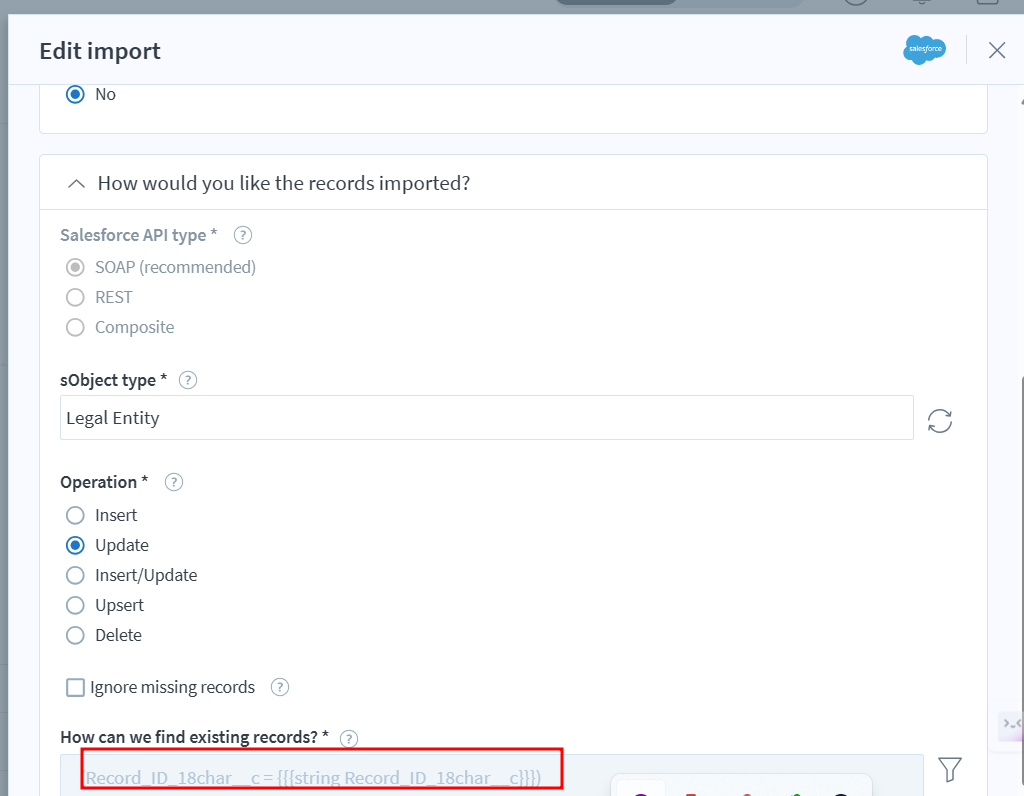This screenshot has height=796, width=1024.
Task: Open the filter icon for record lookup
Action: (950, 769)
